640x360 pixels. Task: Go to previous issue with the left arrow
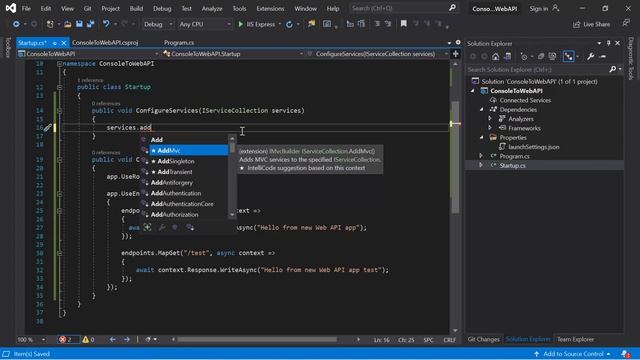[x=112, y=340]
